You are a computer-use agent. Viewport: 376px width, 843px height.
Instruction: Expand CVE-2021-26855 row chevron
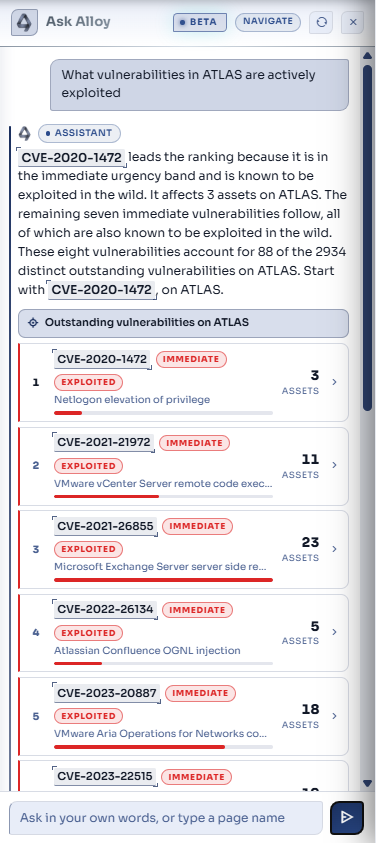[335, 549]
